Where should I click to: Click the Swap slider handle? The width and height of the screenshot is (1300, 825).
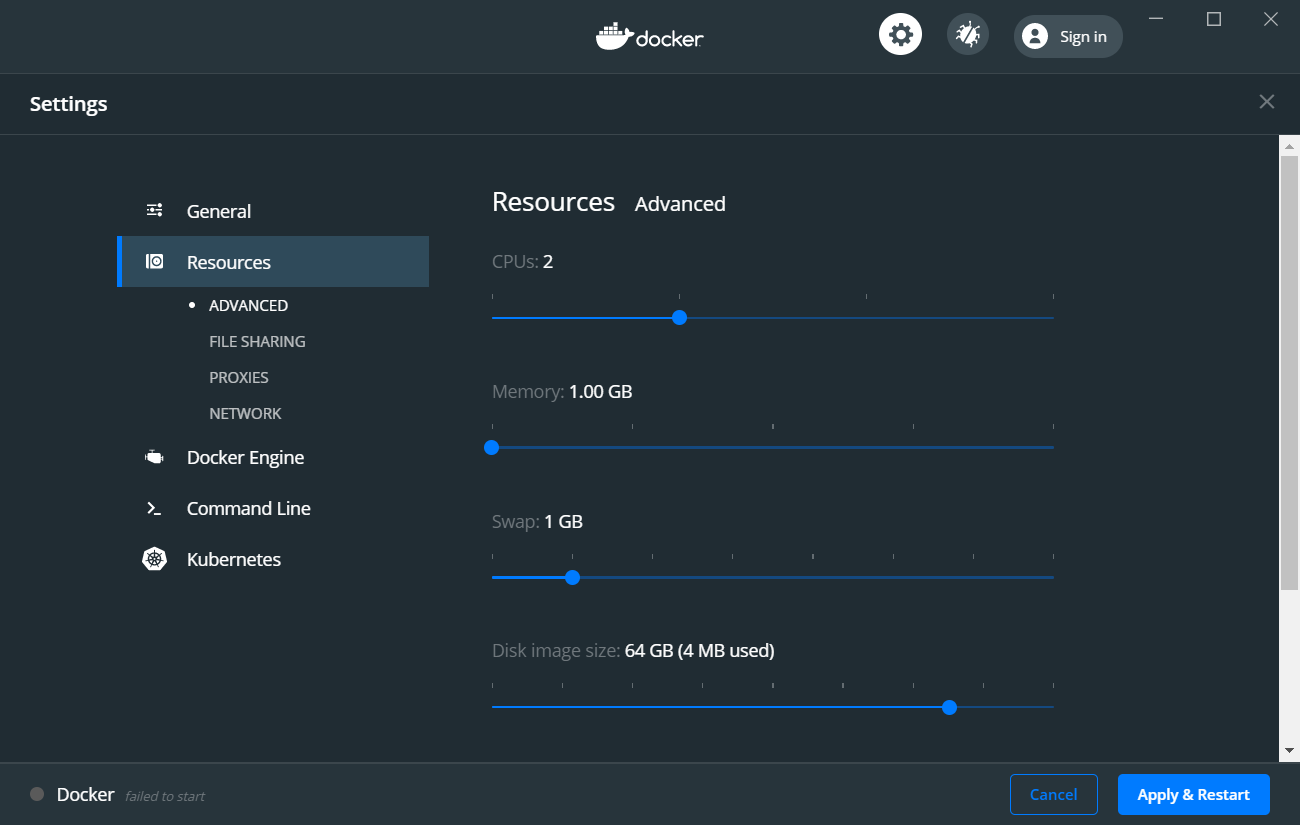coord(572,577)
